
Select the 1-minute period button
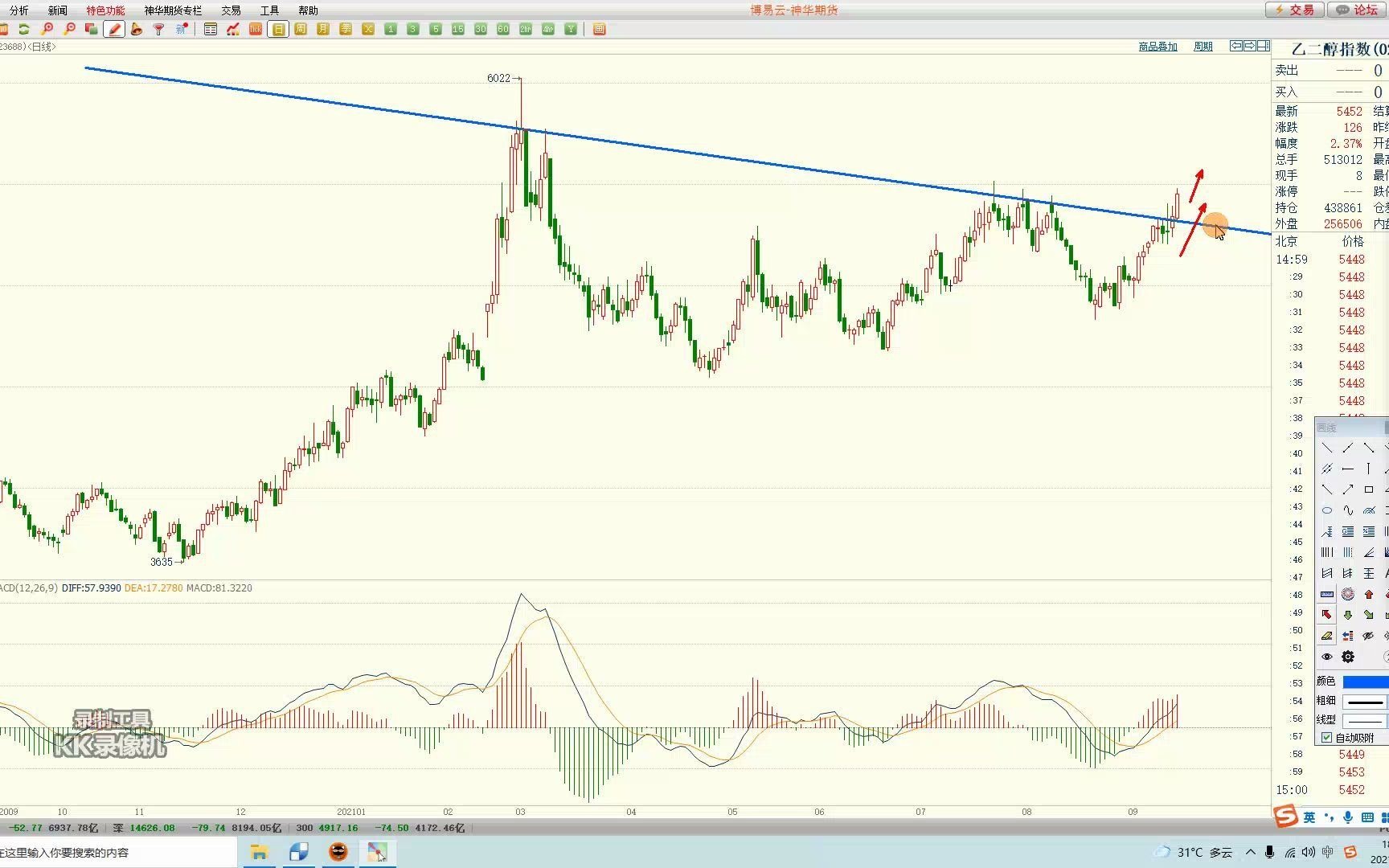[x=391, y=30]
